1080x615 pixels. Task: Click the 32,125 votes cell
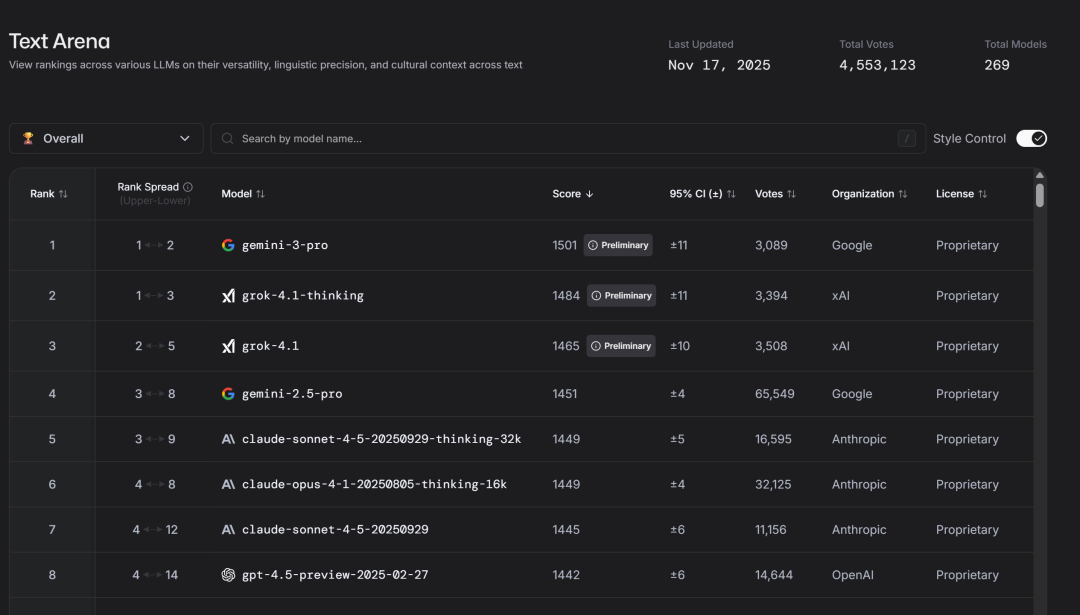[773, 485]
